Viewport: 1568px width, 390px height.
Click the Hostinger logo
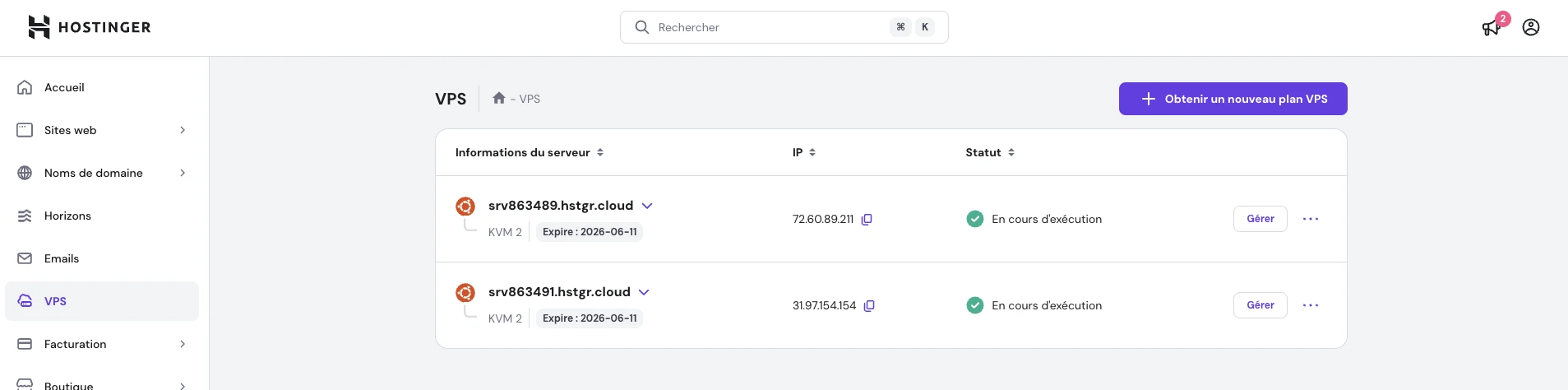(89, 27)
